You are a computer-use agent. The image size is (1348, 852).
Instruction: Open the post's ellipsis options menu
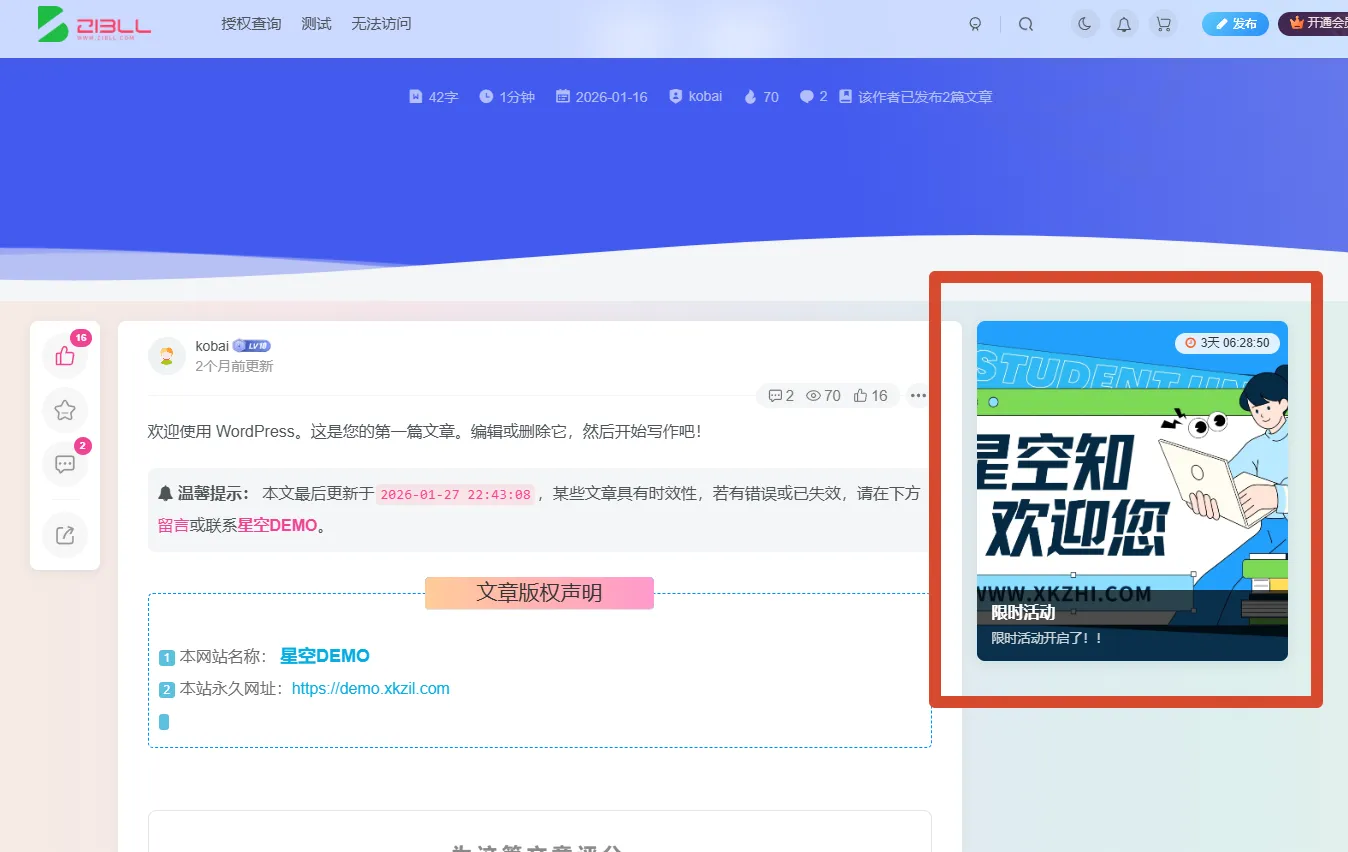pos(917,395)
